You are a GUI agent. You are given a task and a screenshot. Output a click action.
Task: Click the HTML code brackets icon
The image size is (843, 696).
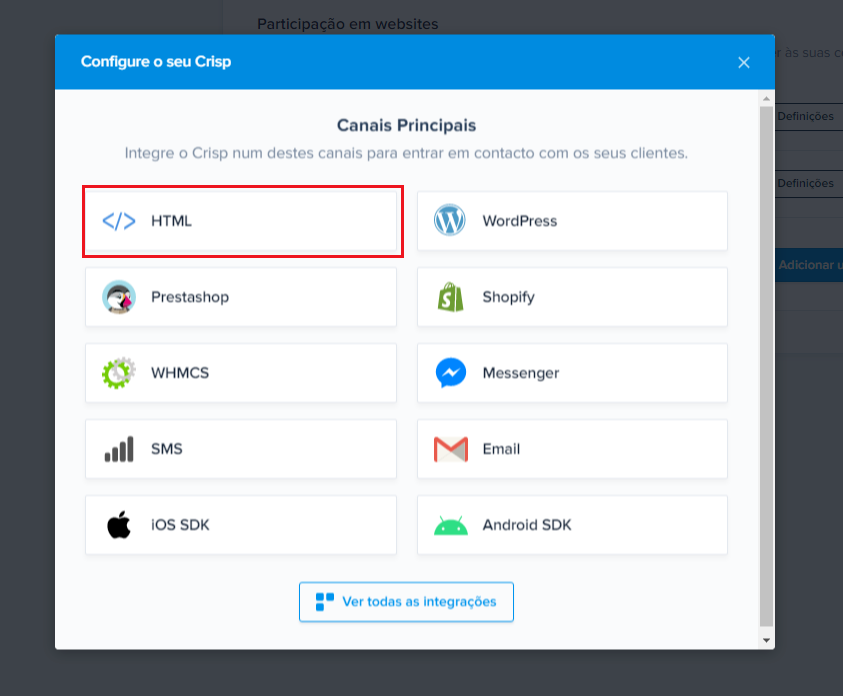tap(119, 221)
